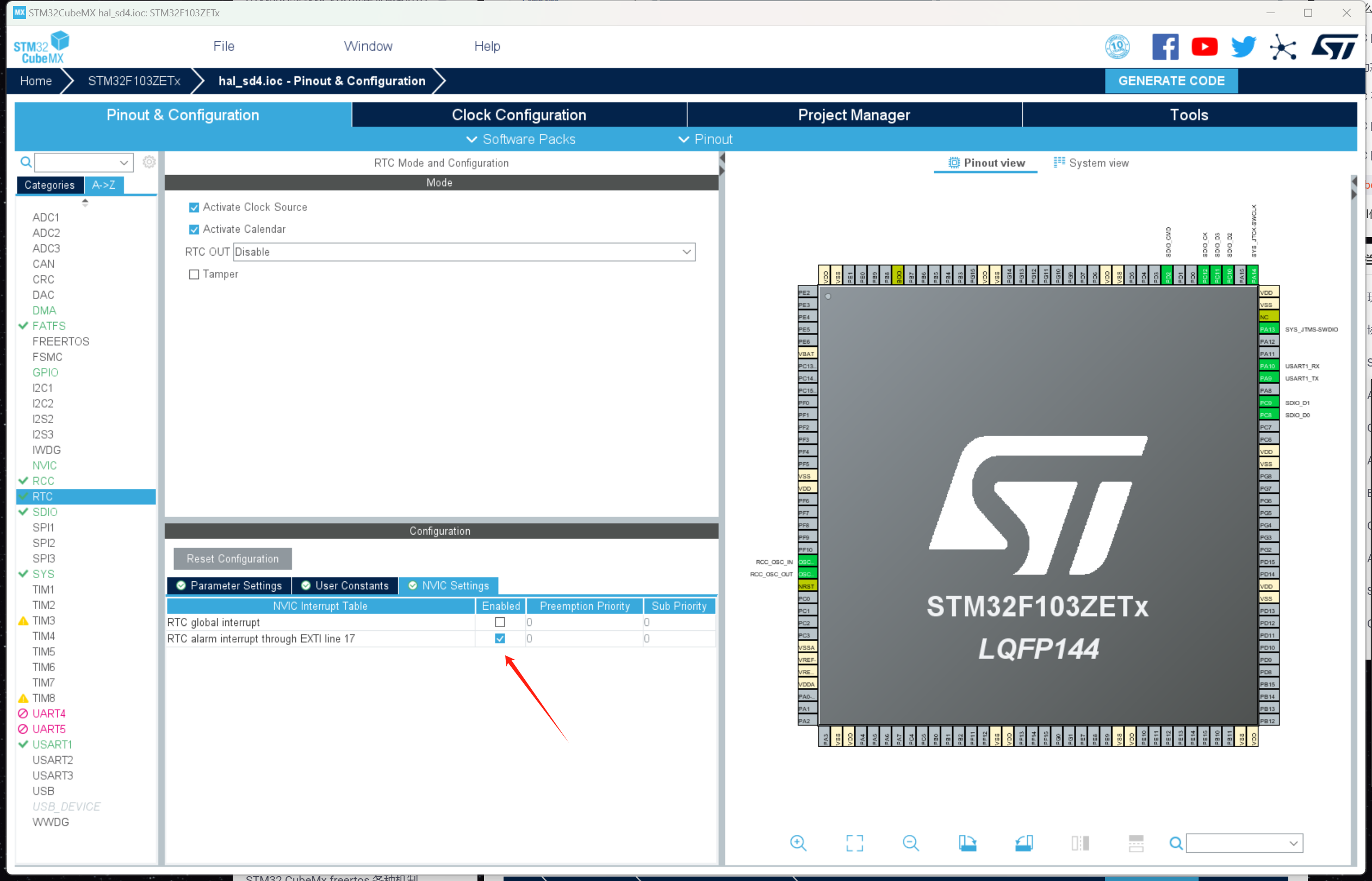Image resolution: width=1372 pixels, height=881 pixels.
Task: Disable RTC alarm interrupt EXTI line 17
Action: 500,638
